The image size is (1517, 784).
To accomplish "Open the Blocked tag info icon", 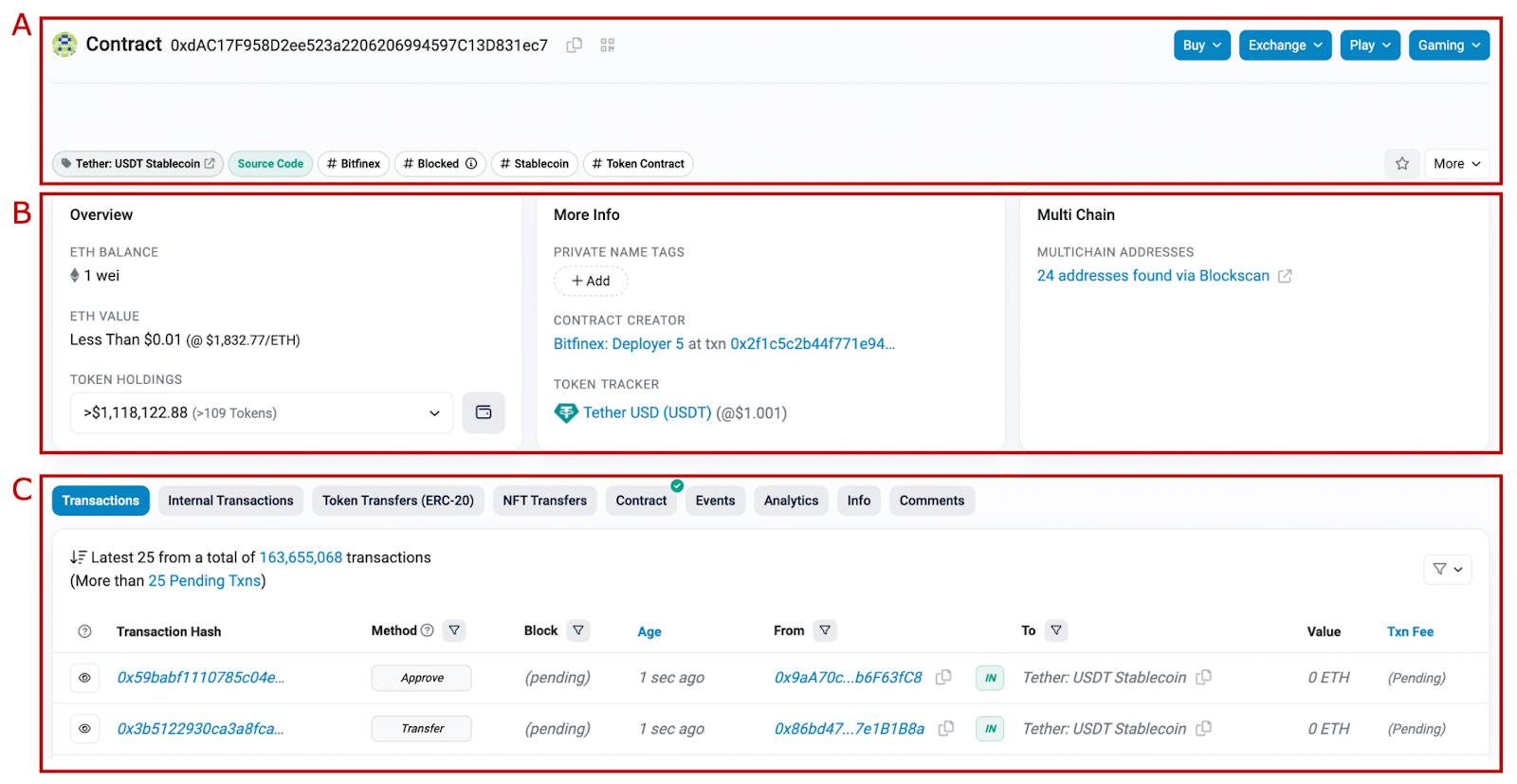I will [471, 164].
